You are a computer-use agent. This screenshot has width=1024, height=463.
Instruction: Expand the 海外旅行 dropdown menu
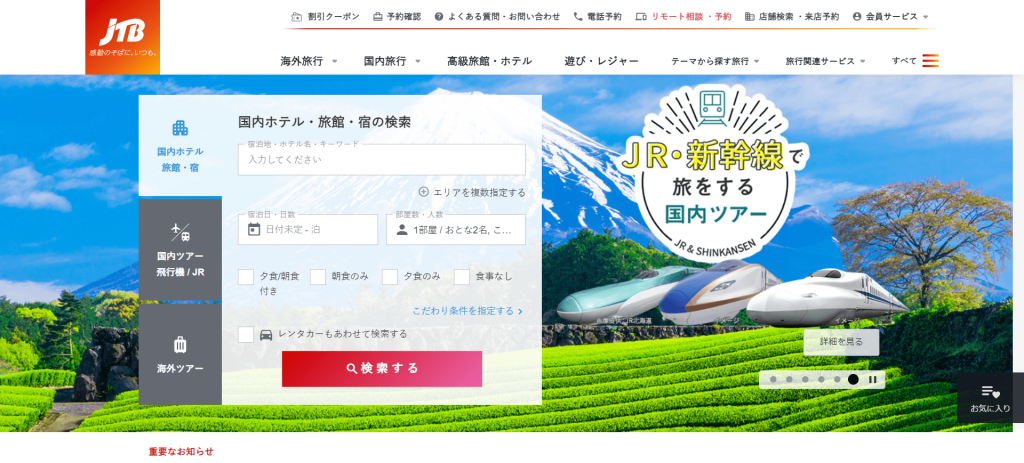click(335, 61)
